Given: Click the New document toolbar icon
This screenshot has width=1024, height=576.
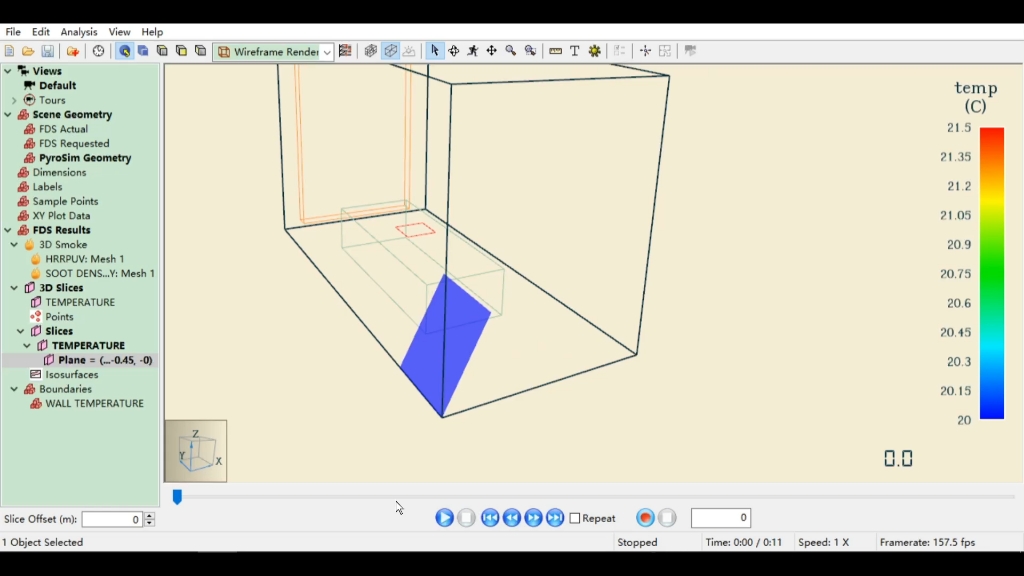Looking at the screenshot, I should [9, 51].
